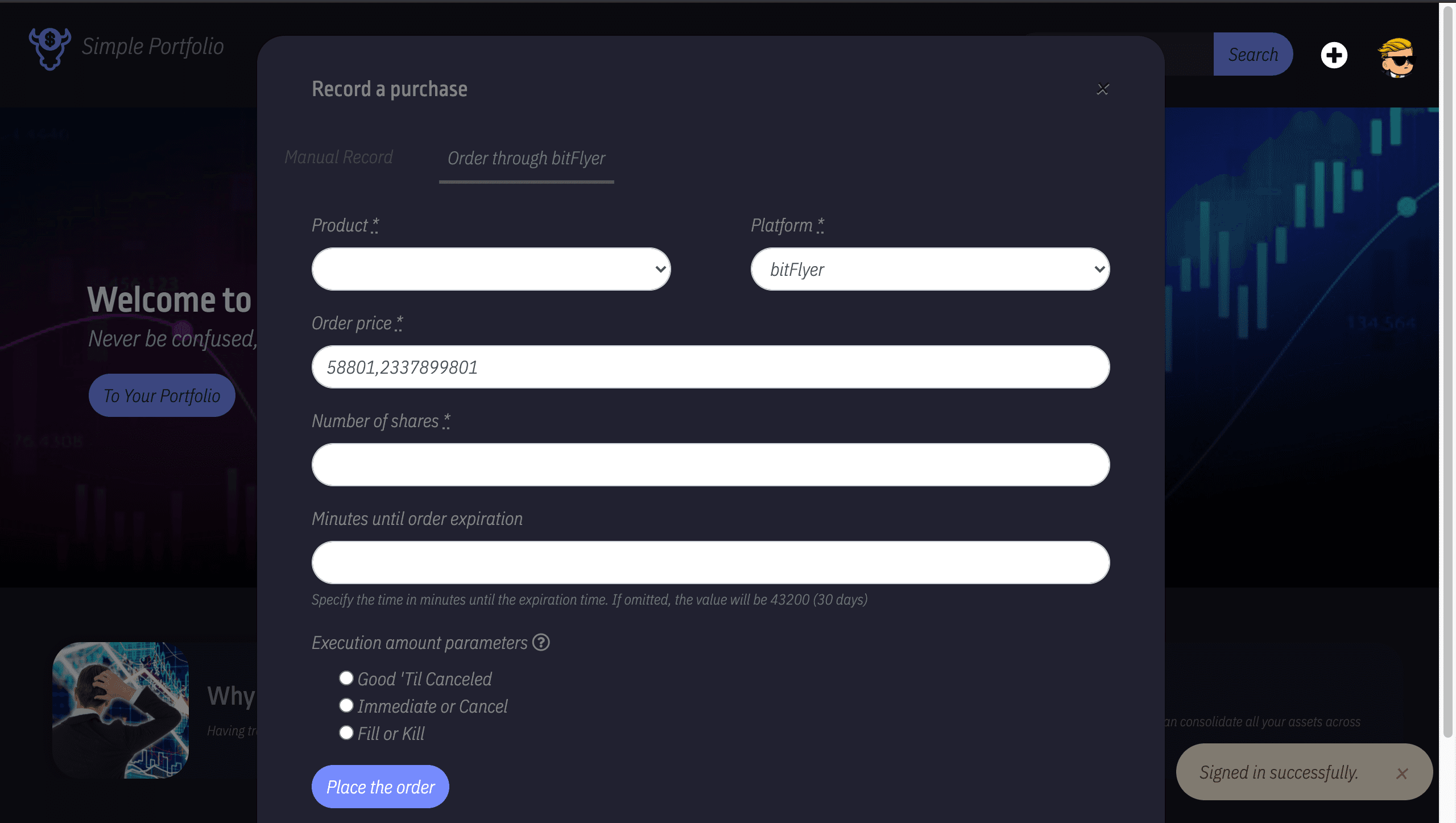Click the plus add-record icon

pyautogui.click(x=1334, y=55)
